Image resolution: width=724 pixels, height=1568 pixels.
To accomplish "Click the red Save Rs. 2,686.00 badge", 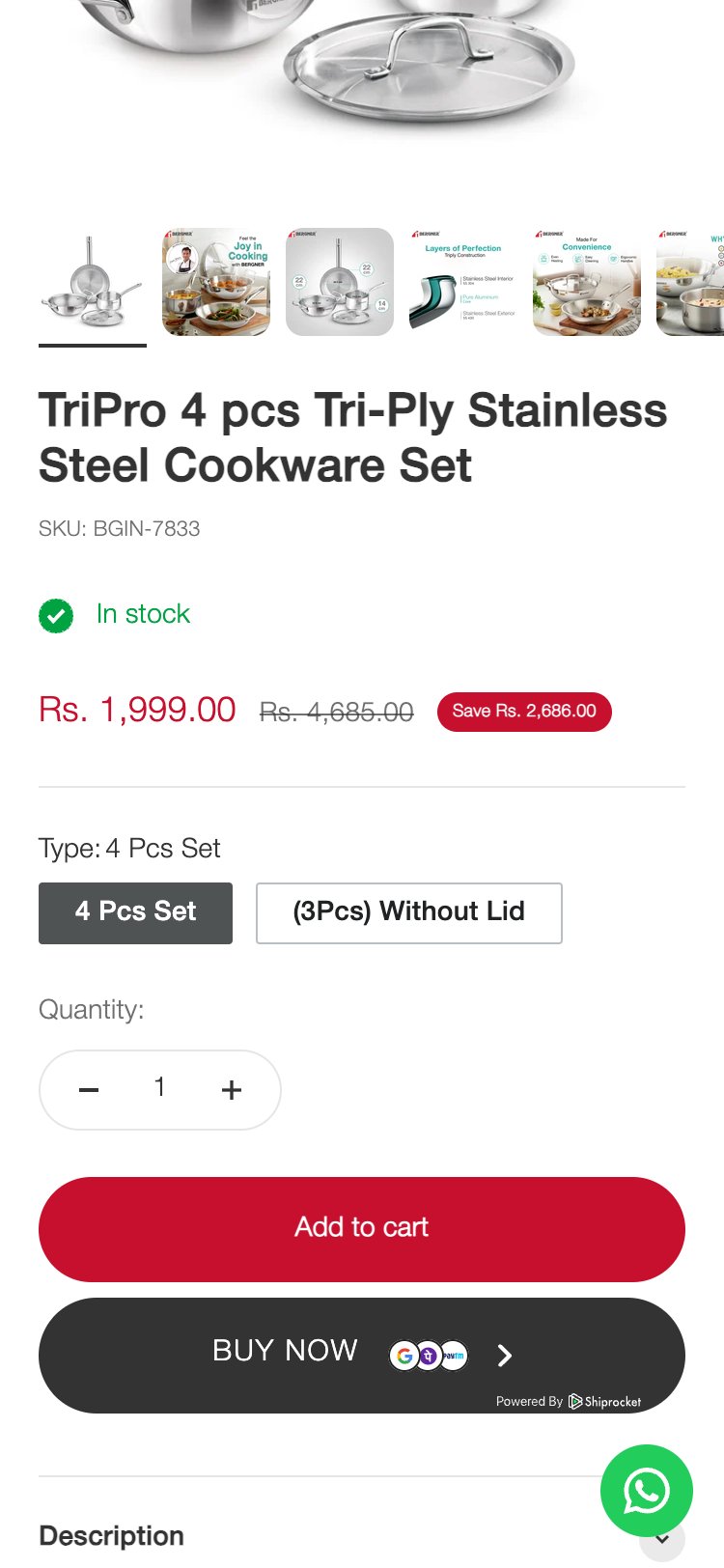I will [524, 712].
